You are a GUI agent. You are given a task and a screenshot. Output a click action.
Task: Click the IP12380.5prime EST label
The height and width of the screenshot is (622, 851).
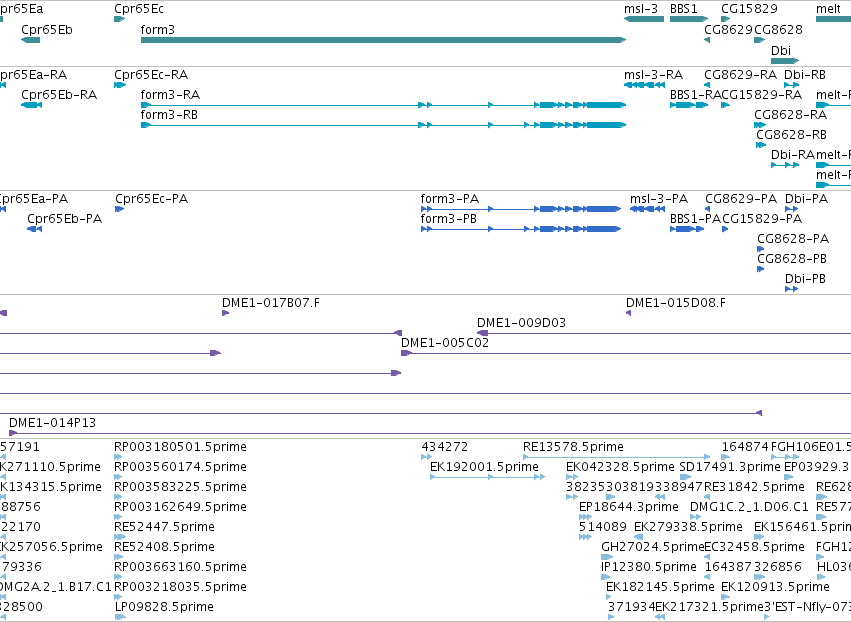coord(649,567)
